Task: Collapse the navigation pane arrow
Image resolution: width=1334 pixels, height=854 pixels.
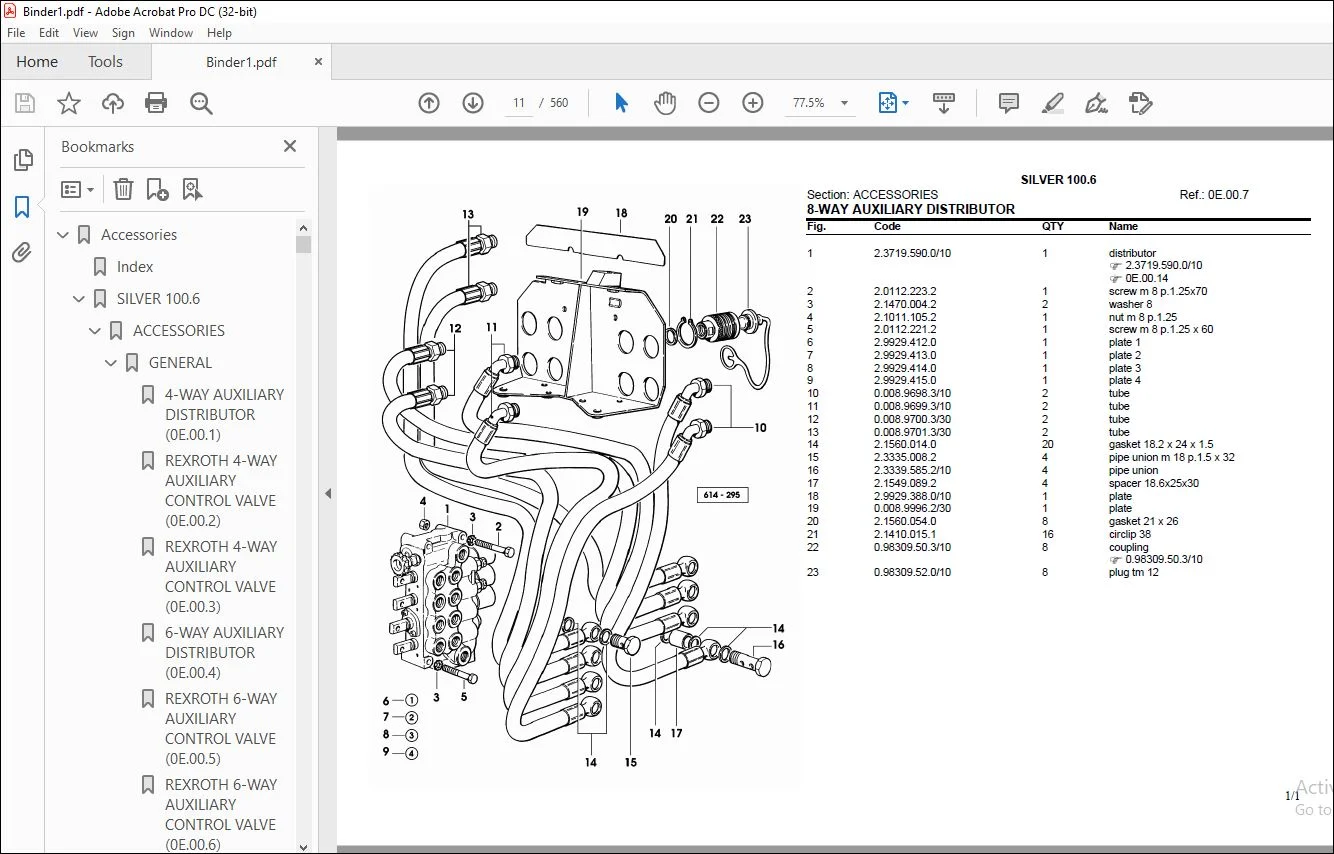Action: 328,493
